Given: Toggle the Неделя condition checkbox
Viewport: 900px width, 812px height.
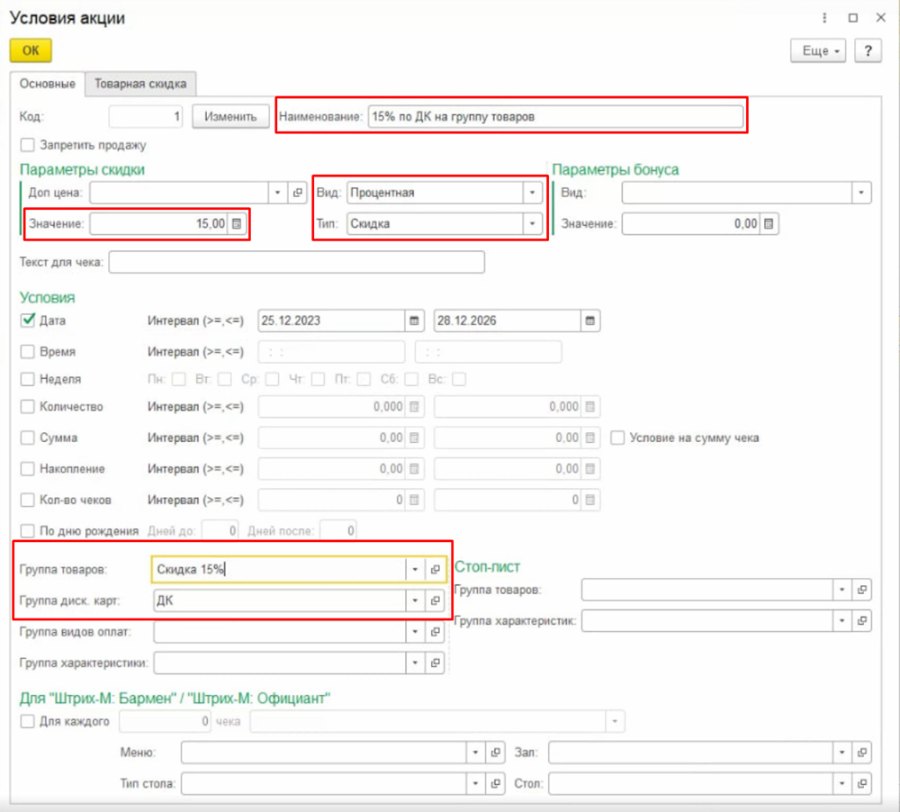Looking at the screenshot, I should 28,379.
